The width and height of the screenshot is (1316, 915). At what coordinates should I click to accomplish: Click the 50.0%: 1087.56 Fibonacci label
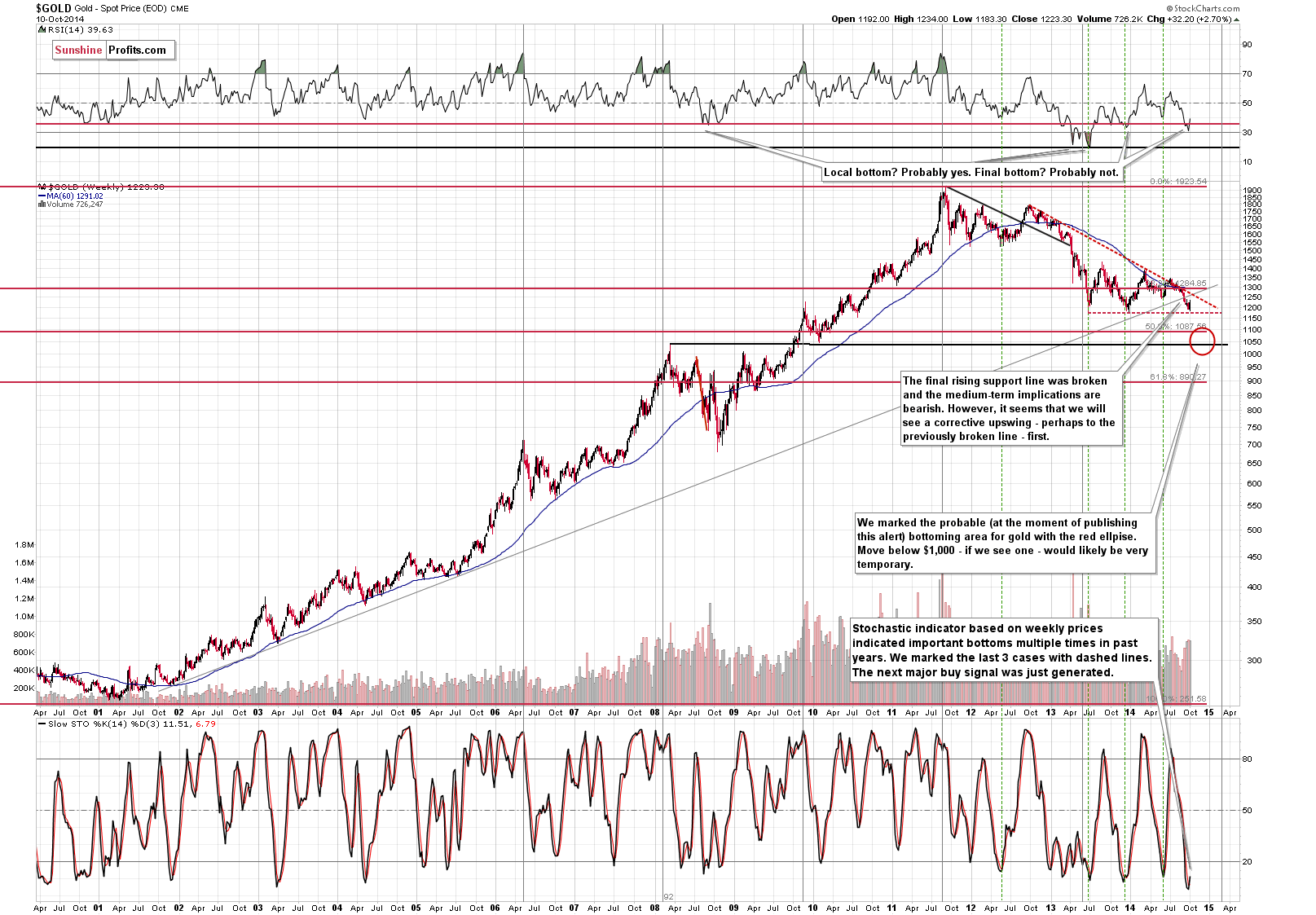tap(1175, 327)
